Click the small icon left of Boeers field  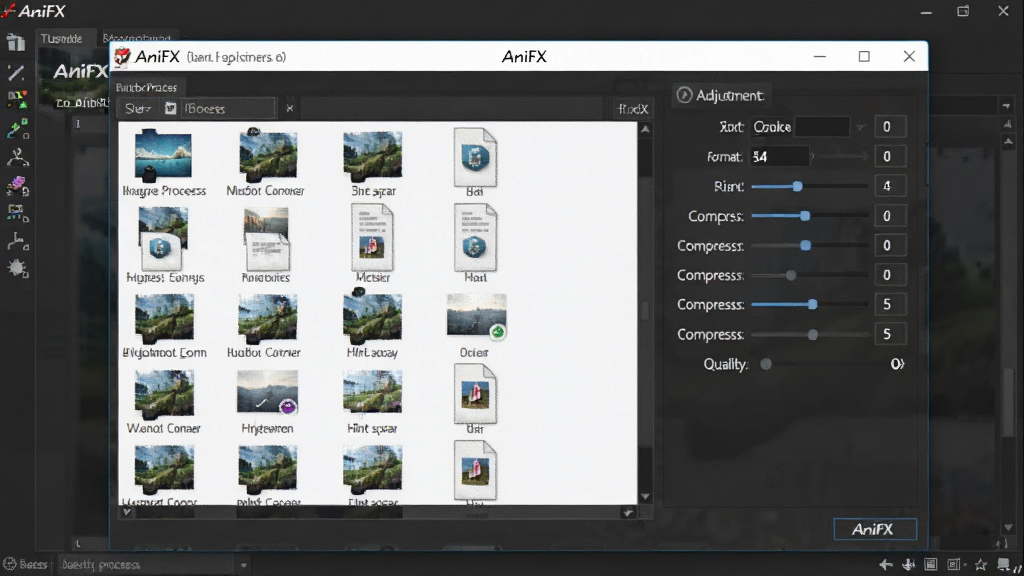click(170, 108)
